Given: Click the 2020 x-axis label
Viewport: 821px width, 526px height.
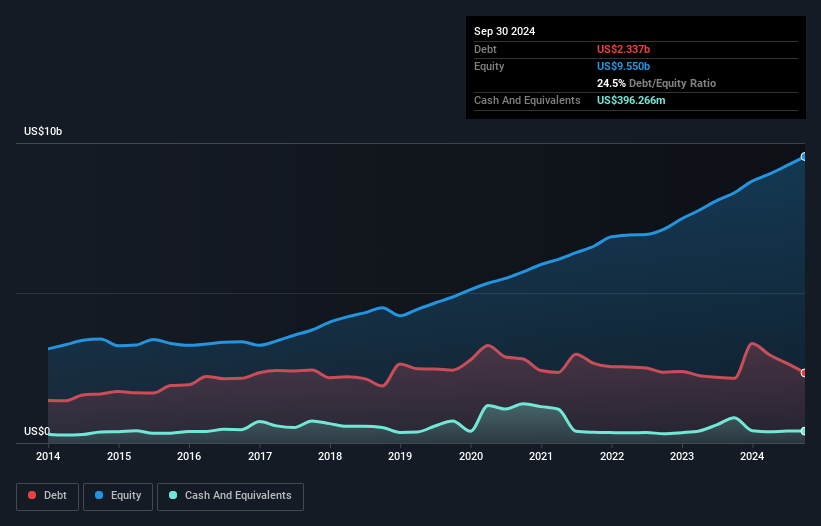Looking at the screenshot, I should point(471,456).
